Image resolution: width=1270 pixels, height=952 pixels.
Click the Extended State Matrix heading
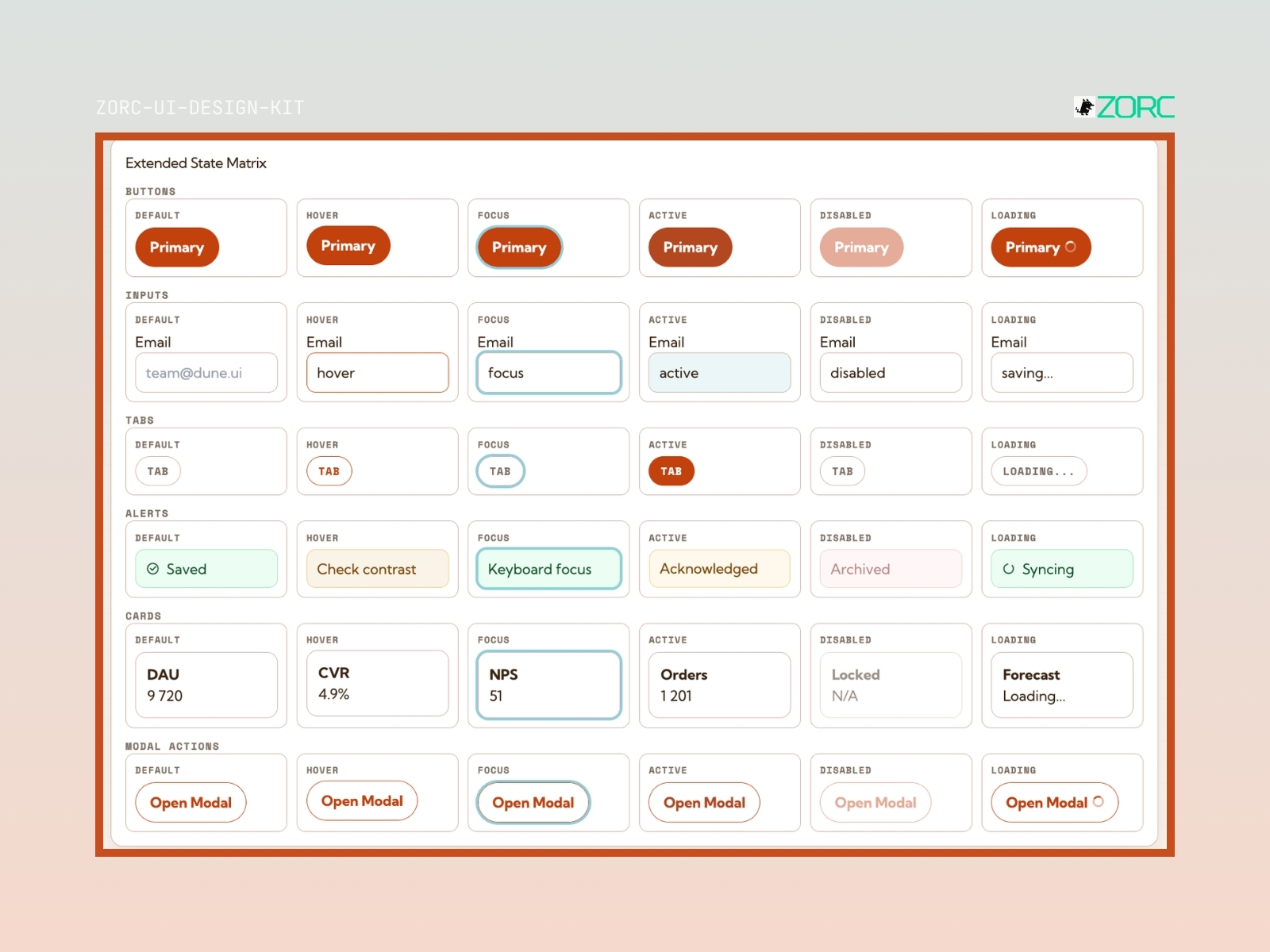pos(196,163)
